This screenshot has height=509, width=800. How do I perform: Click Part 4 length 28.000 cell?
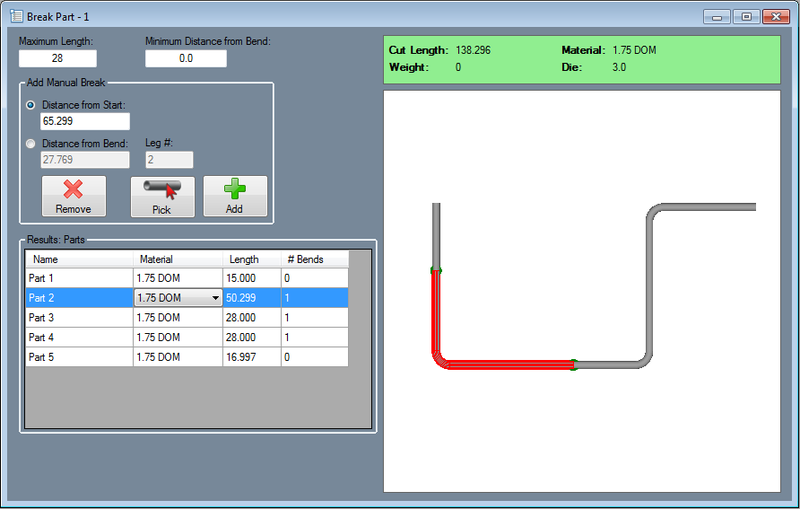click(x=252, y=338)
